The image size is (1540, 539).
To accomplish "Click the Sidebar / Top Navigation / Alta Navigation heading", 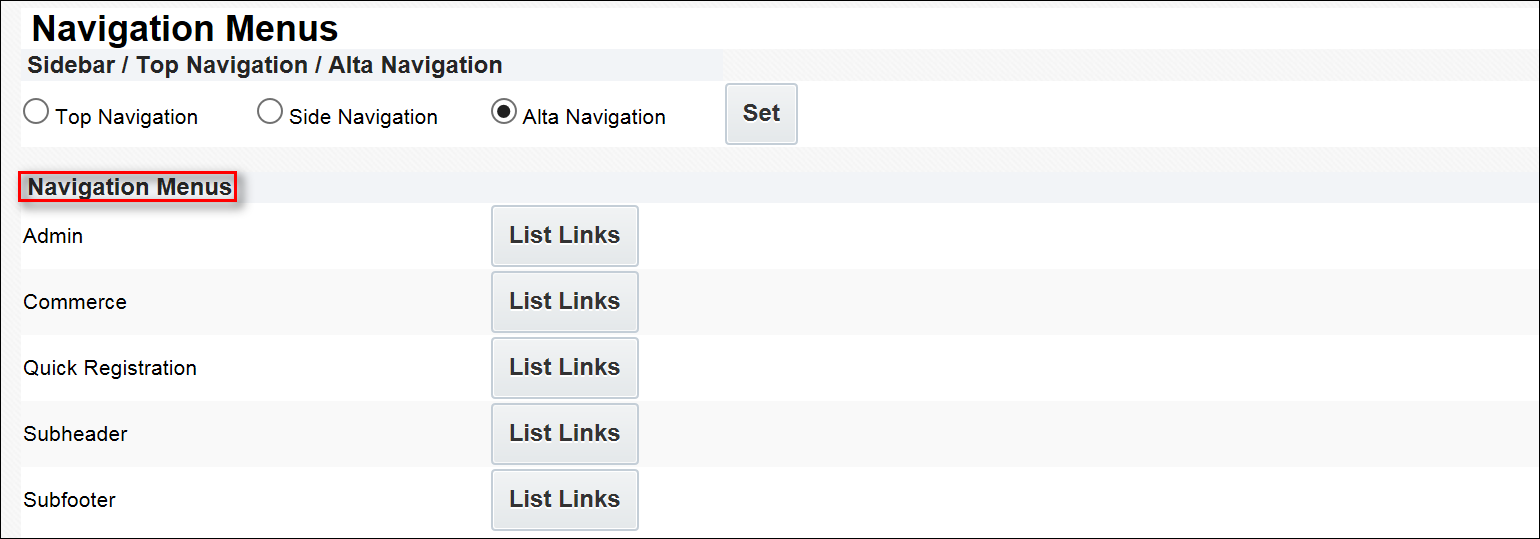I will pyautogui.click(x=265, y=66).
